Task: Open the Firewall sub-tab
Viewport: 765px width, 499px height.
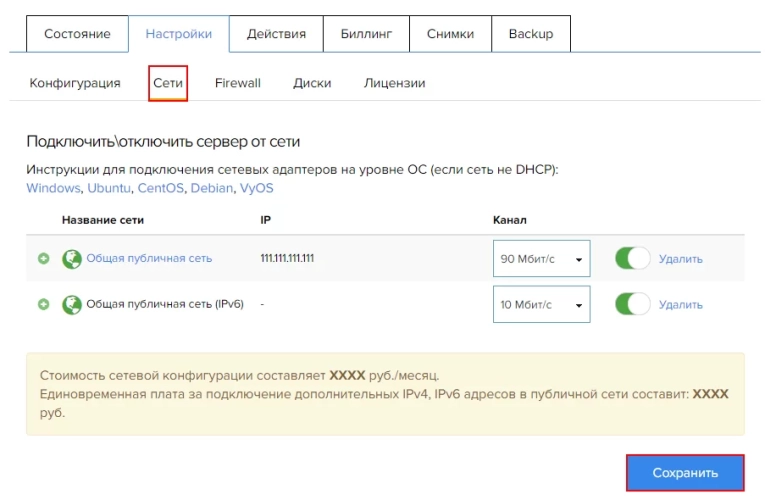Action: pos(238,83)
